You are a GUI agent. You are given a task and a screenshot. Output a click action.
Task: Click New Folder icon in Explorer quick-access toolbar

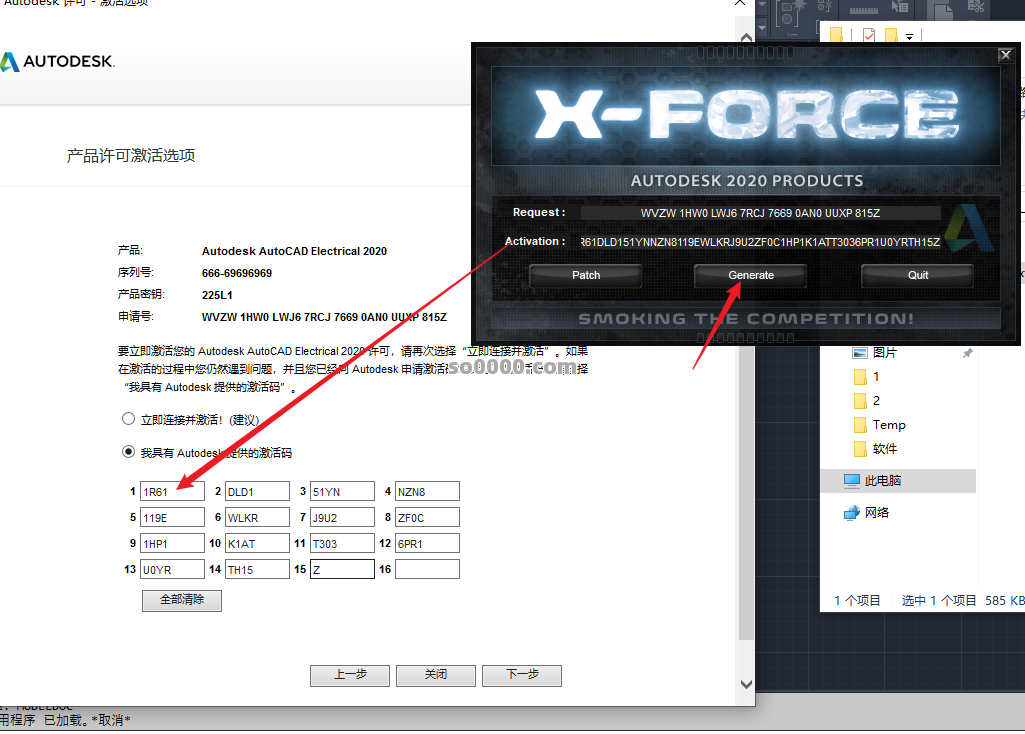tap(890, 35)
